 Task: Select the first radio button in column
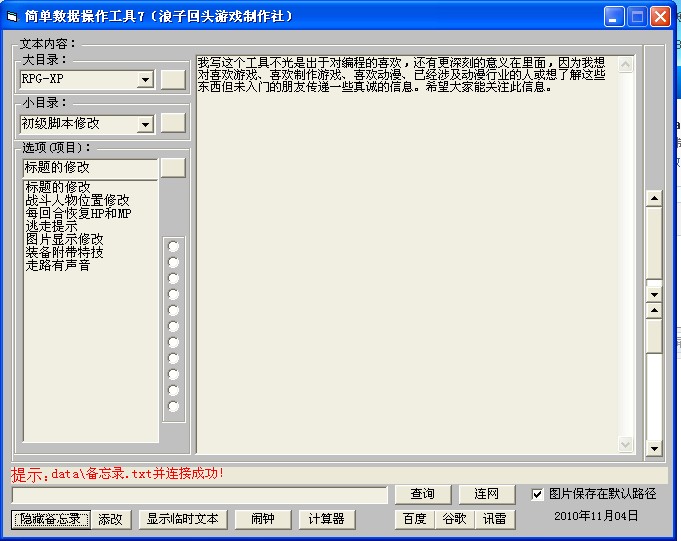point(173,247)
